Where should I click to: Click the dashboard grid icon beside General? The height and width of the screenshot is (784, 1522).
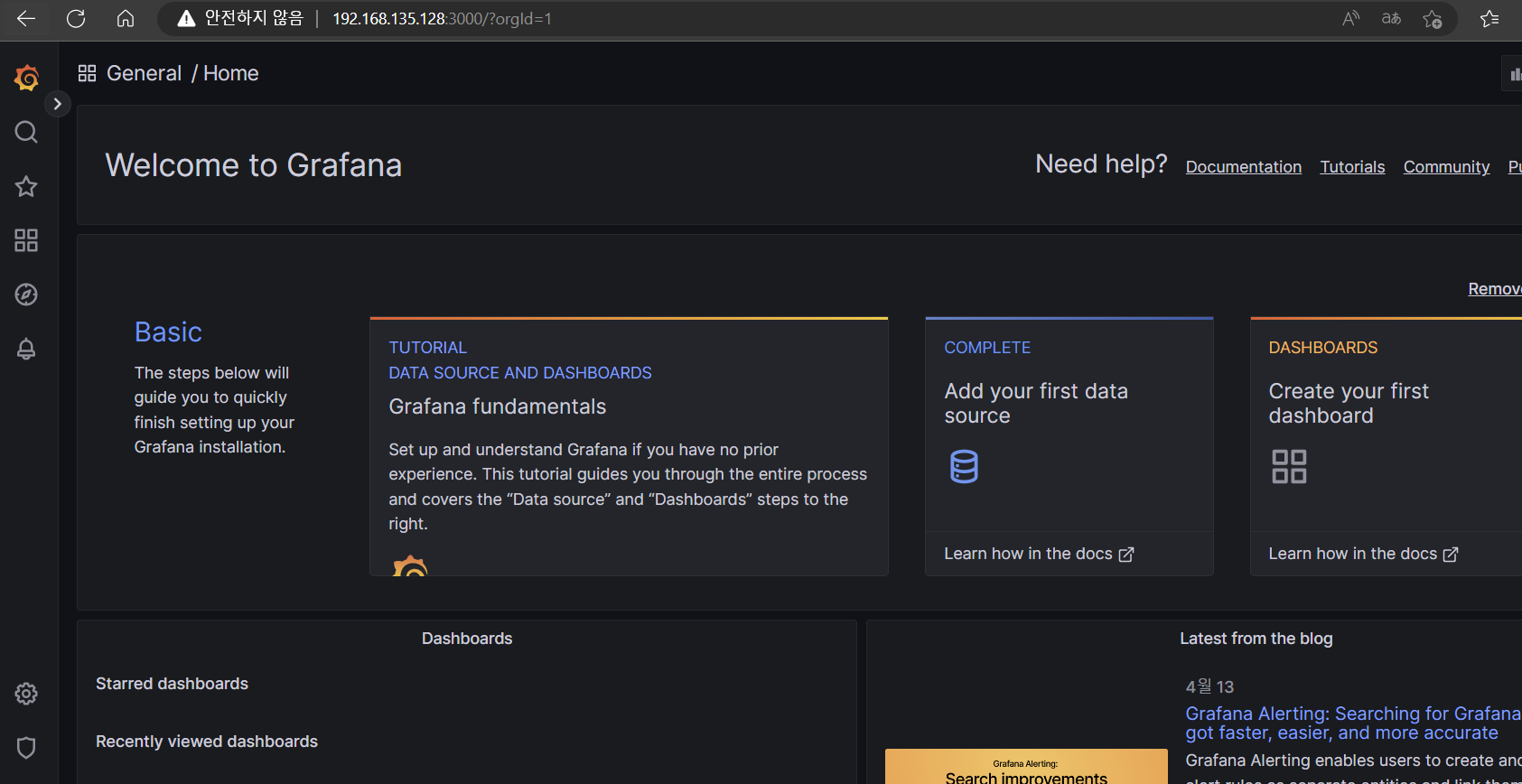pyautogui.click(x=87, y=73)
